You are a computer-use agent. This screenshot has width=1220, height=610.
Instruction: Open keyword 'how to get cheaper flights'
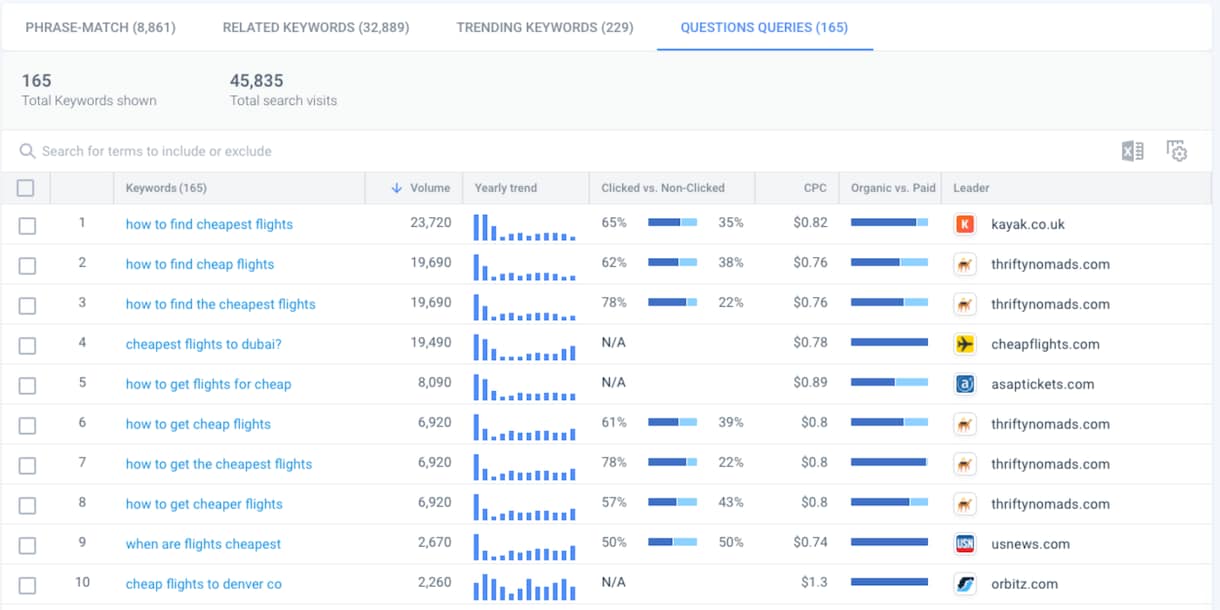coord(204,504)
